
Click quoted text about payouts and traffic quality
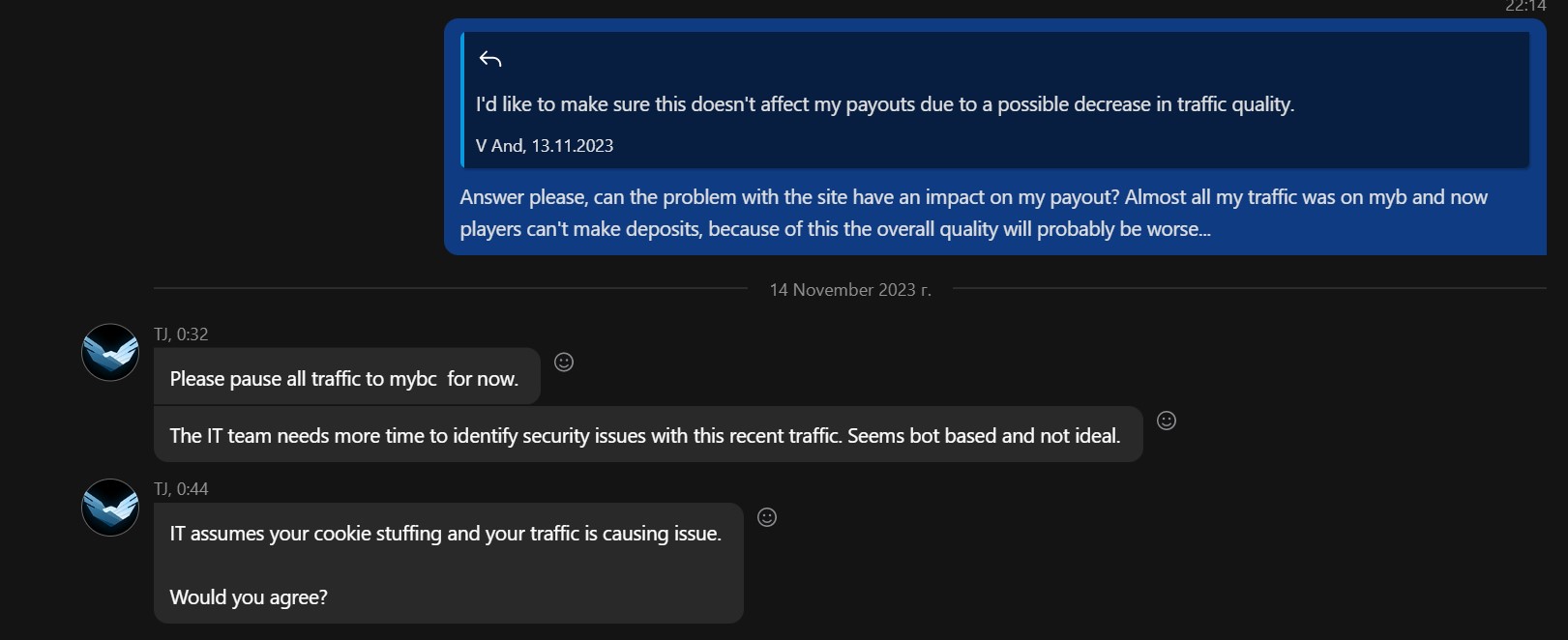pyautogui.click(x=884, y=104)
